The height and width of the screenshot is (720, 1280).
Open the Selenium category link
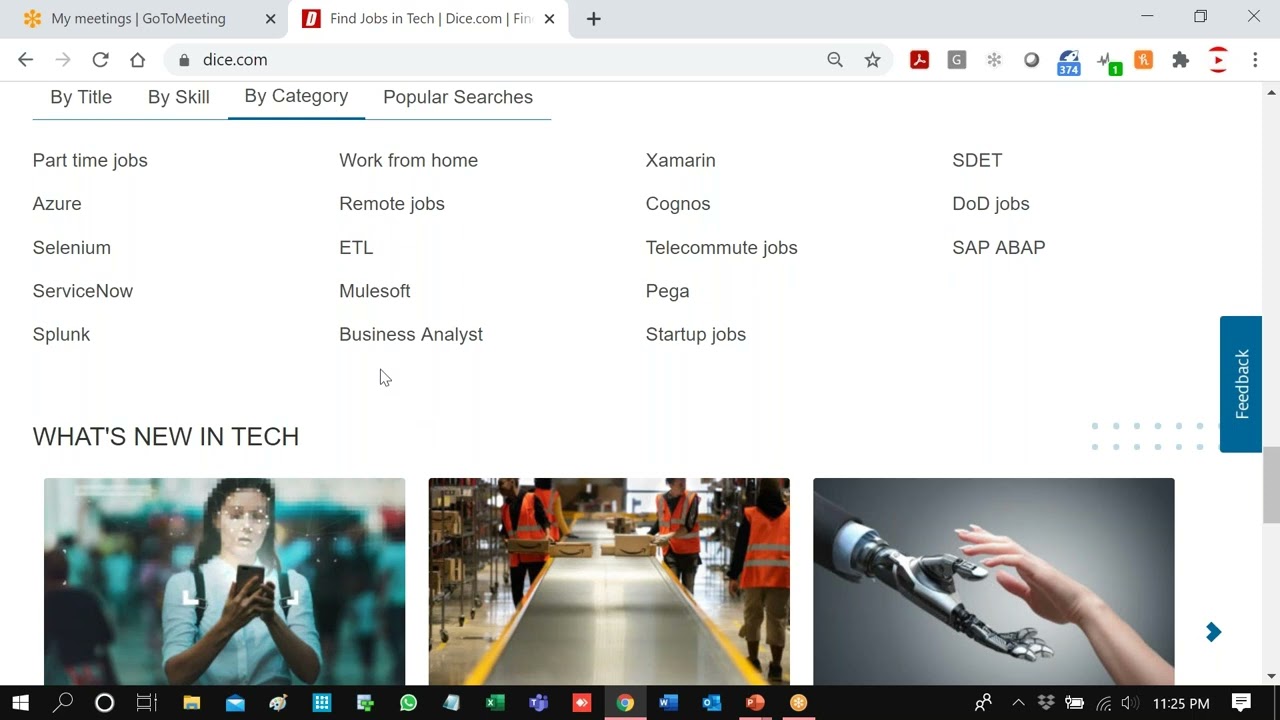click(72, 248)
